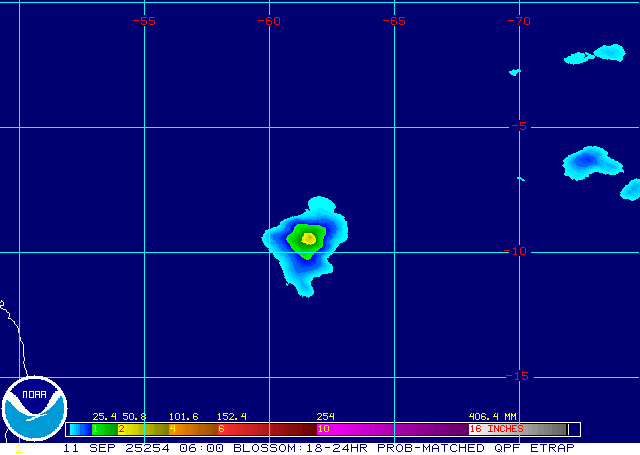Click the green rainfall ring around the storm center

[297, 241]
